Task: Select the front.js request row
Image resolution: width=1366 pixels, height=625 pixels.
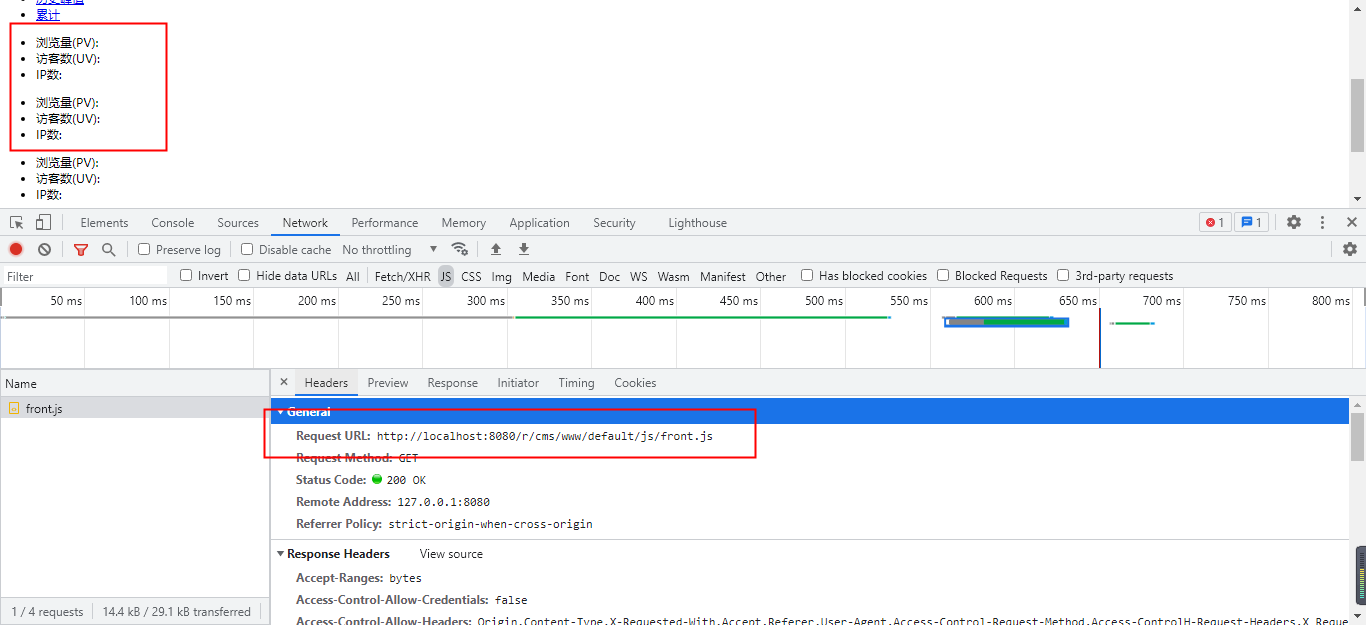Action: click(x=135, y=409)
